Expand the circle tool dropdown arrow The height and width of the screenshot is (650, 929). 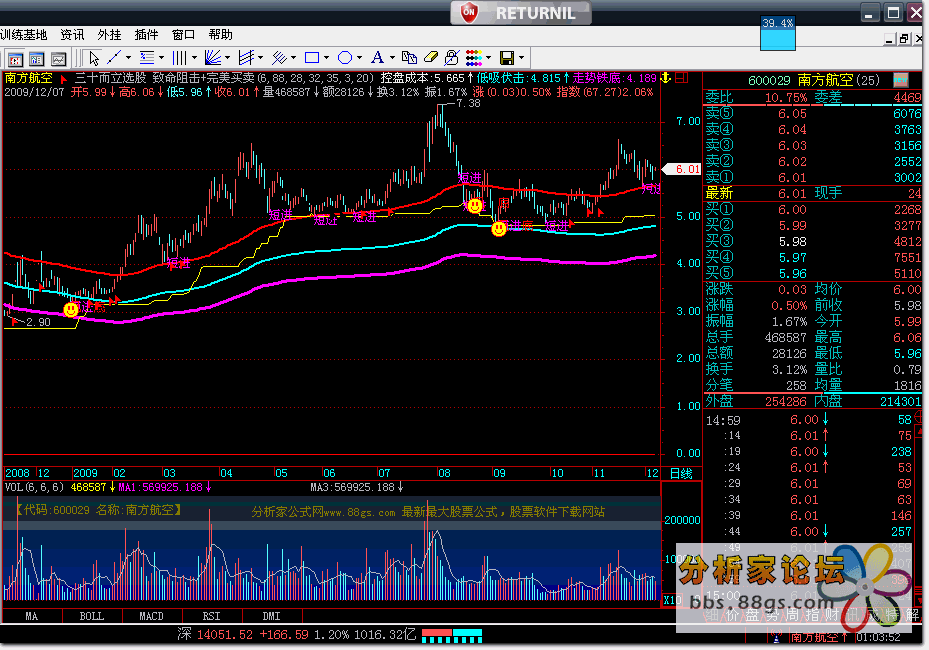pyautogui.click(x=359, y=58)
